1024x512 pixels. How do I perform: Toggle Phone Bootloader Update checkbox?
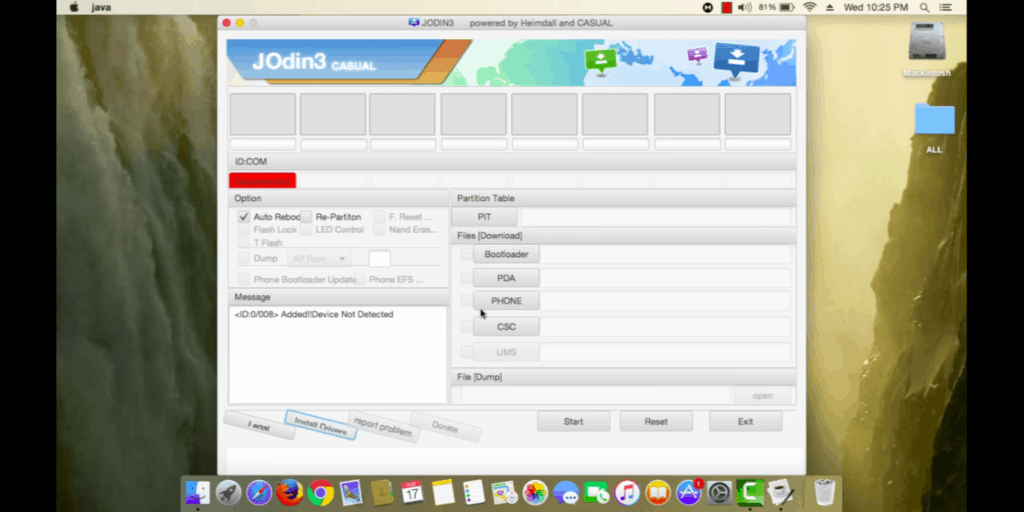244,280
